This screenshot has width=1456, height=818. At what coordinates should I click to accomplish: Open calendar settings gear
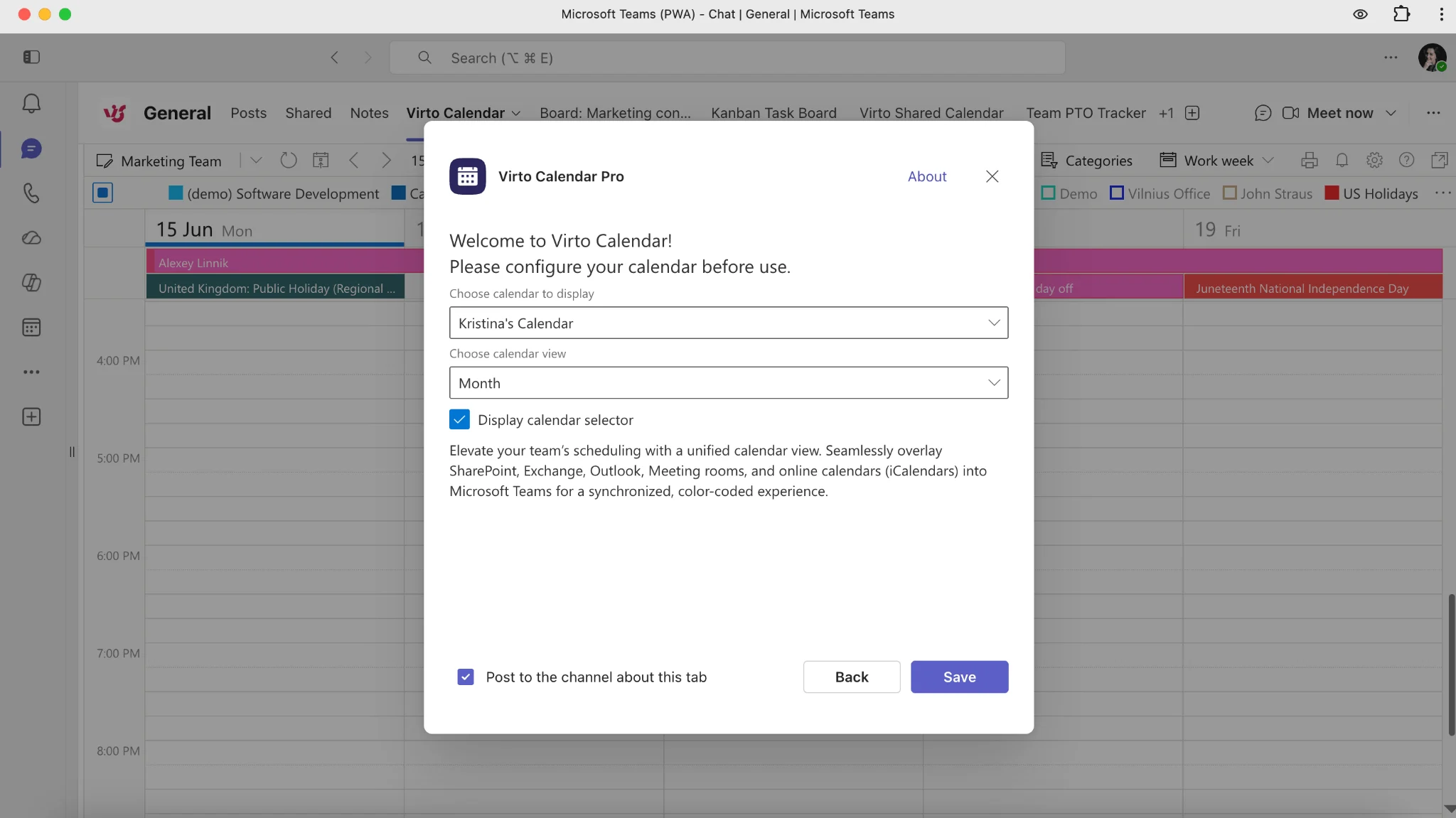[x=1374, y=161]
